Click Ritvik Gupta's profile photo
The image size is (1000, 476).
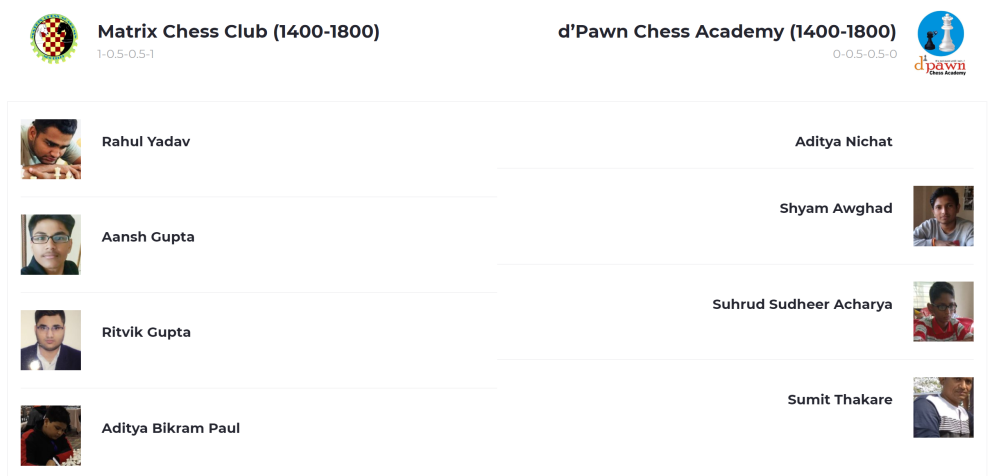[x=51, y=340]
